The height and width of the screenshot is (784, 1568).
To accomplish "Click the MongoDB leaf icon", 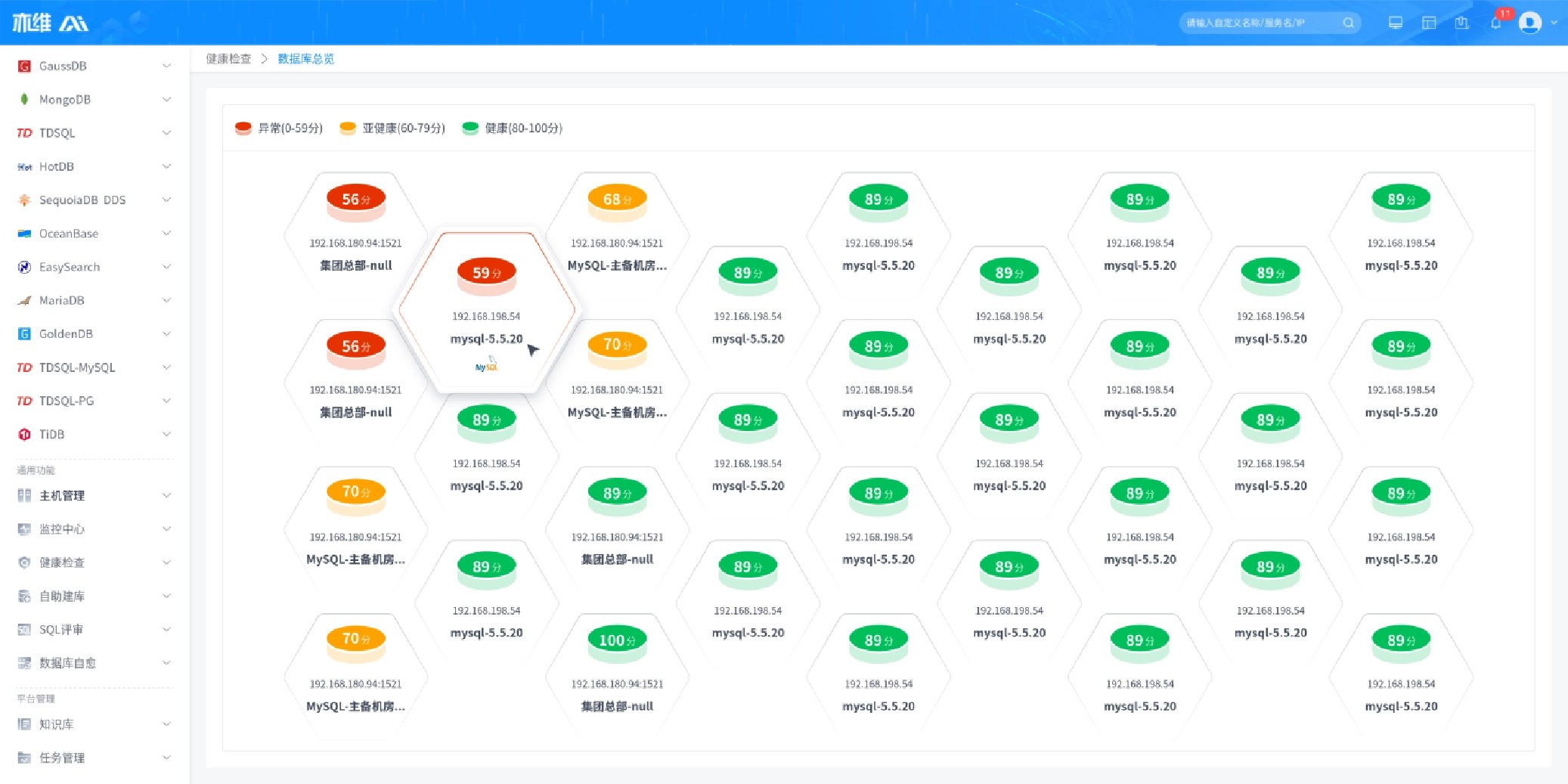I will (24, 100).
